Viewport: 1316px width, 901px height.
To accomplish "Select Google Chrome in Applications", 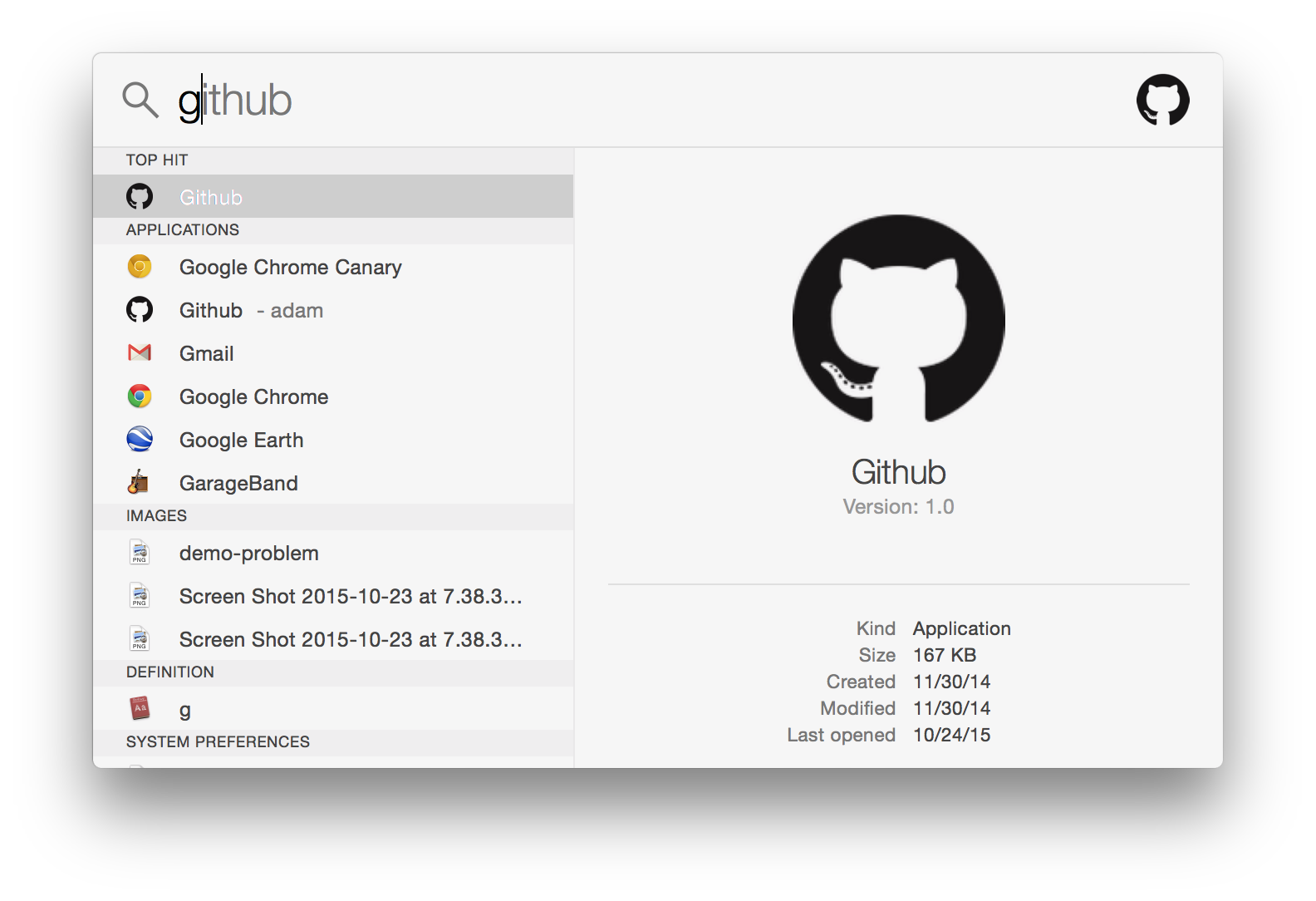I will point(333,396).
